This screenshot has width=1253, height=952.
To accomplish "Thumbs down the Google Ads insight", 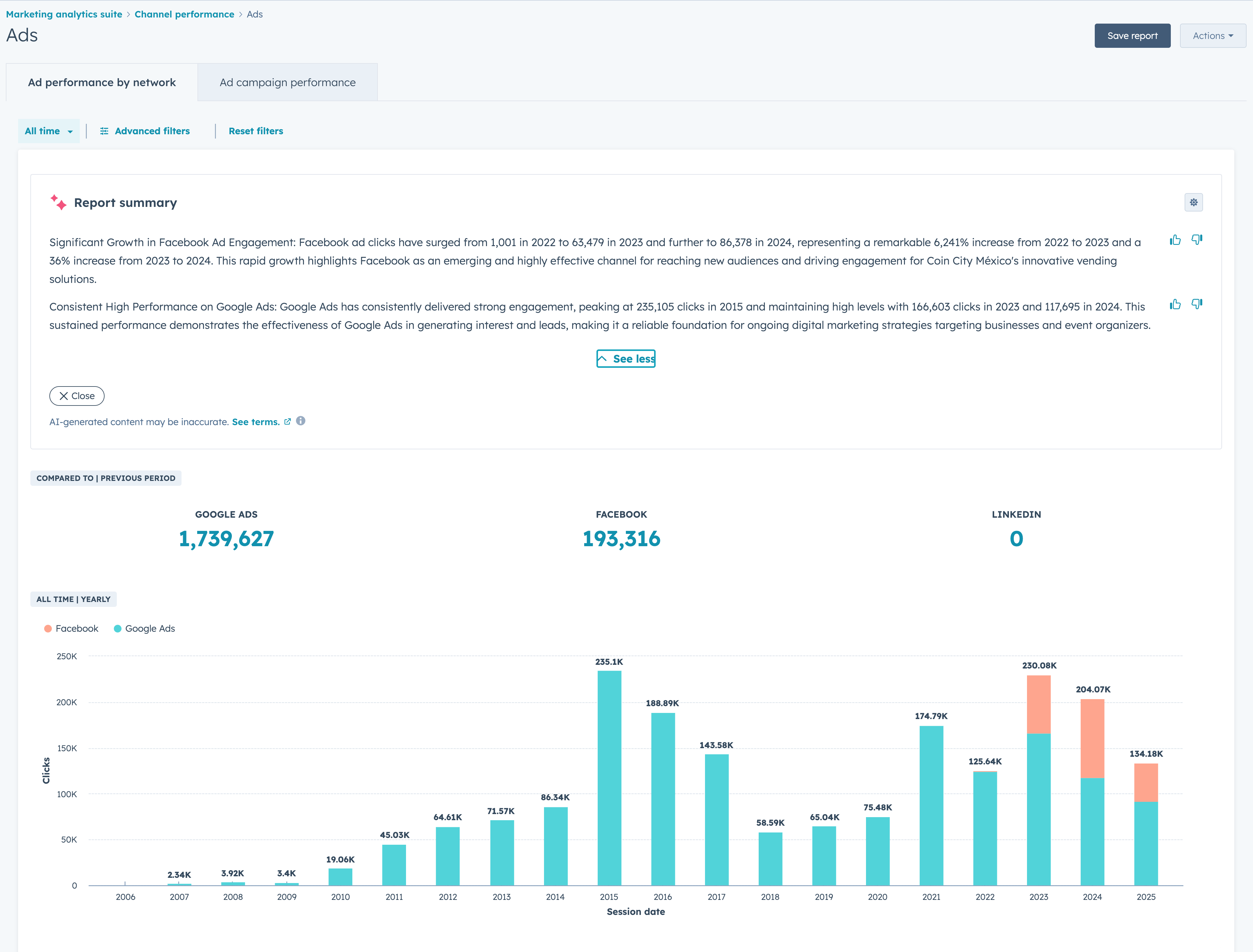I will coord(1197,305).
